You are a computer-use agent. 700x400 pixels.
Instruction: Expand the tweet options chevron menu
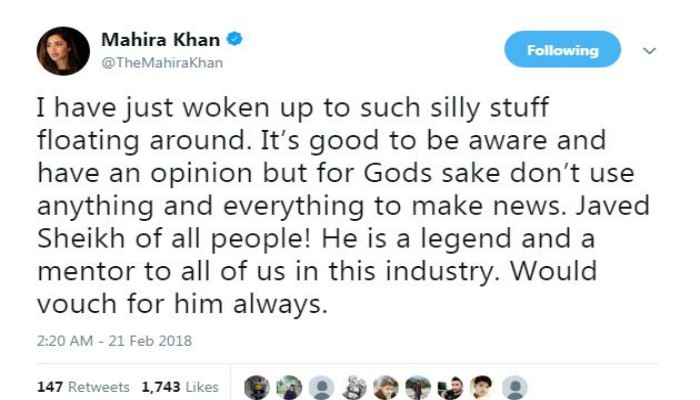point(649,50)
